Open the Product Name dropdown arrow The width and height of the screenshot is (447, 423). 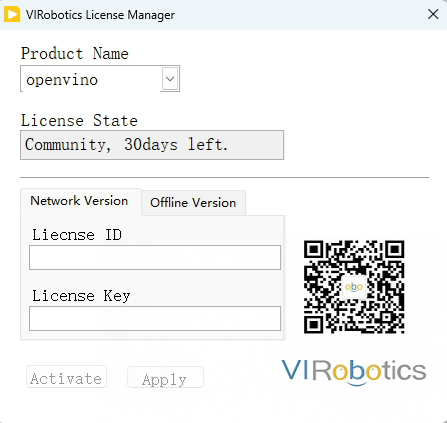[x=170, y=79]
